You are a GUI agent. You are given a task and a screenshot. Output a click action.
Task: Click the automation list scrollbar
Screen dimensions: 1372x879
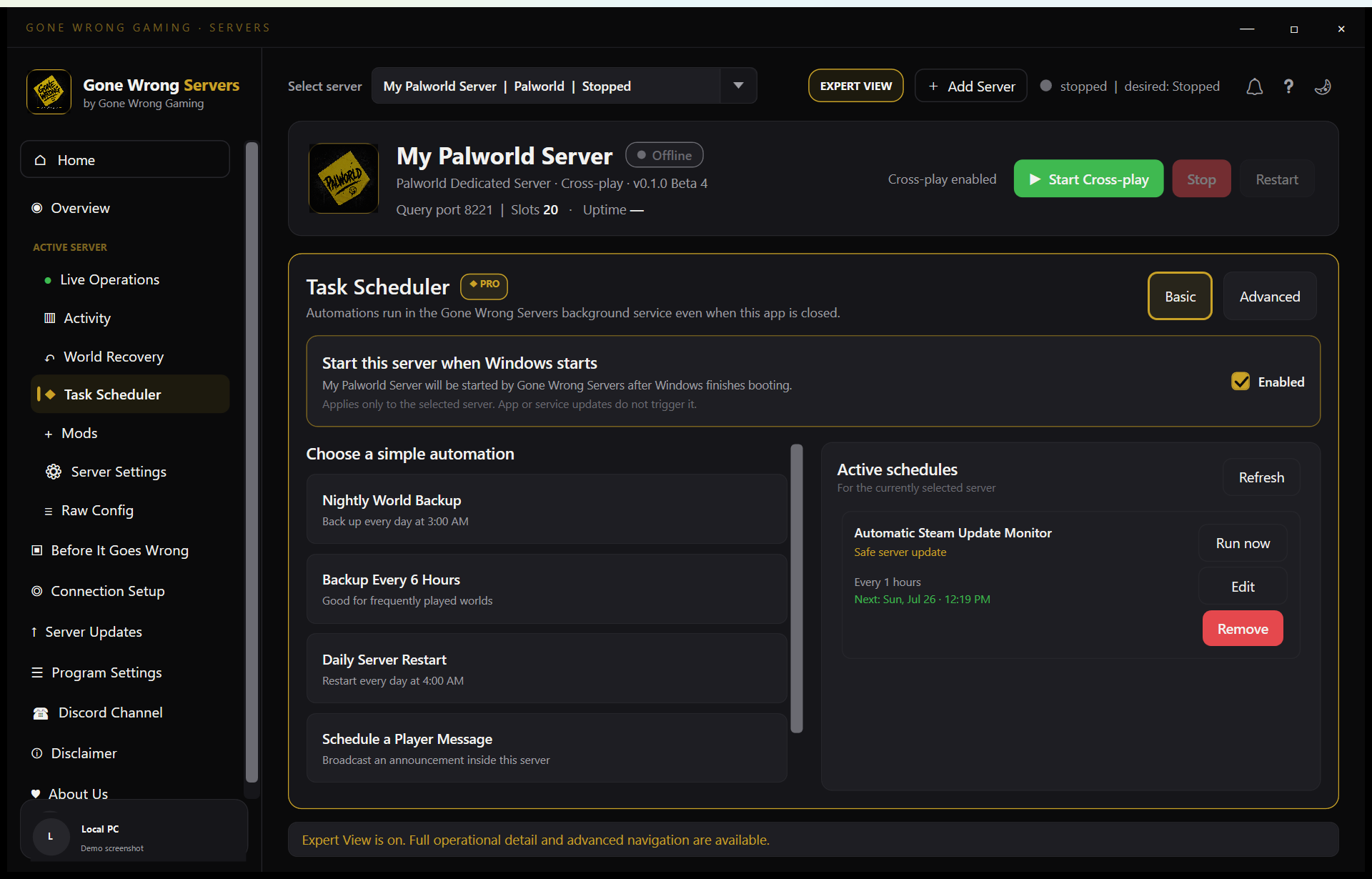coord(797,588)
